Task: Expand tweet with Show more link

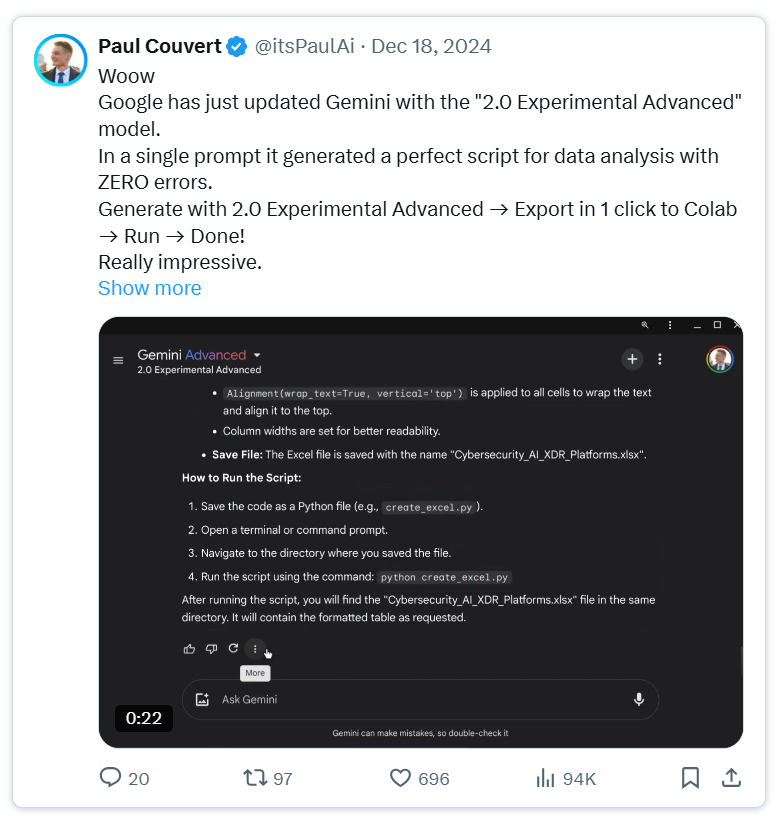Action: [150, 288]
